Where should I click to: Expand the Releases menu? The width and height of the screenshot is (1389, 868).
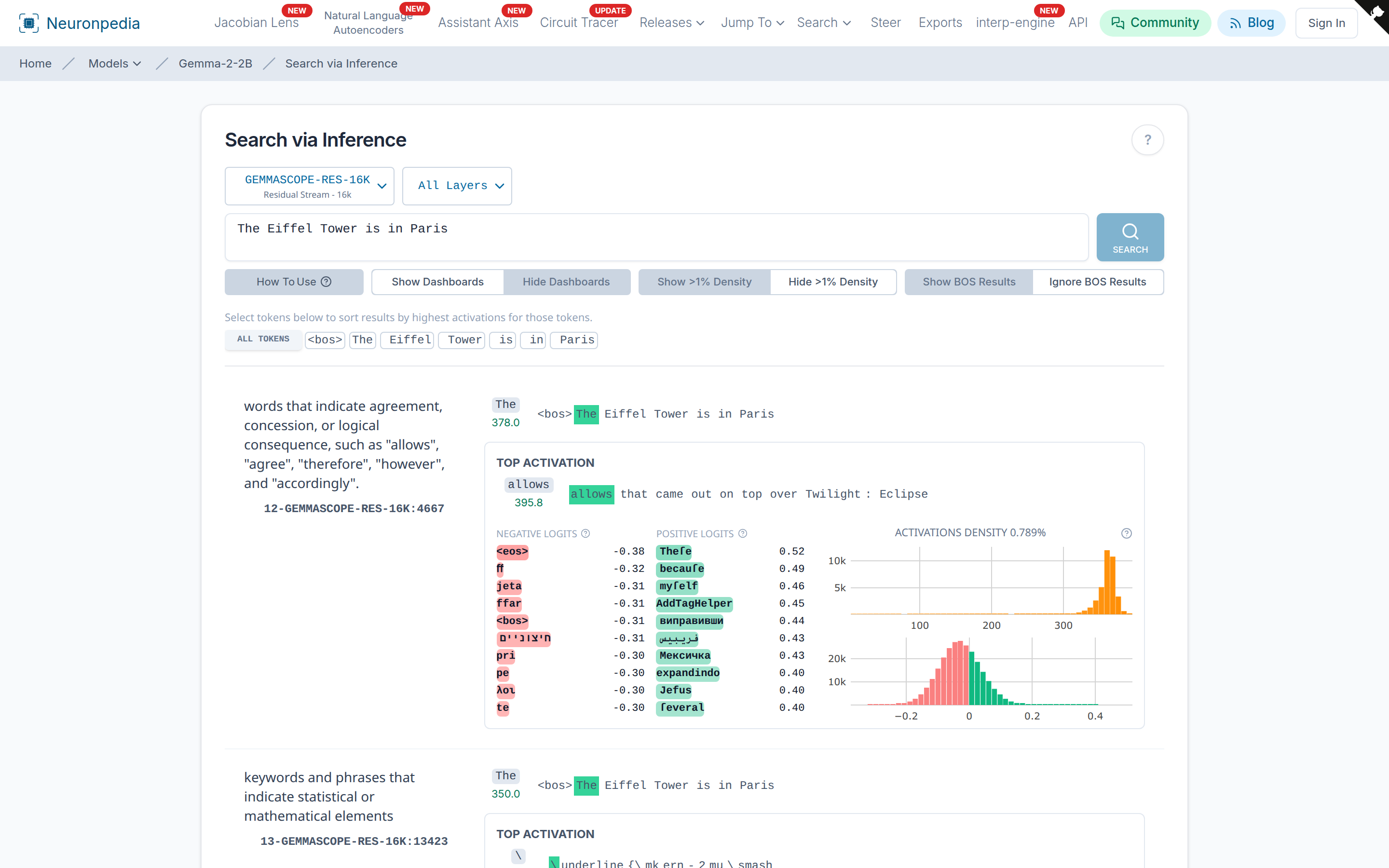[671, 23]
